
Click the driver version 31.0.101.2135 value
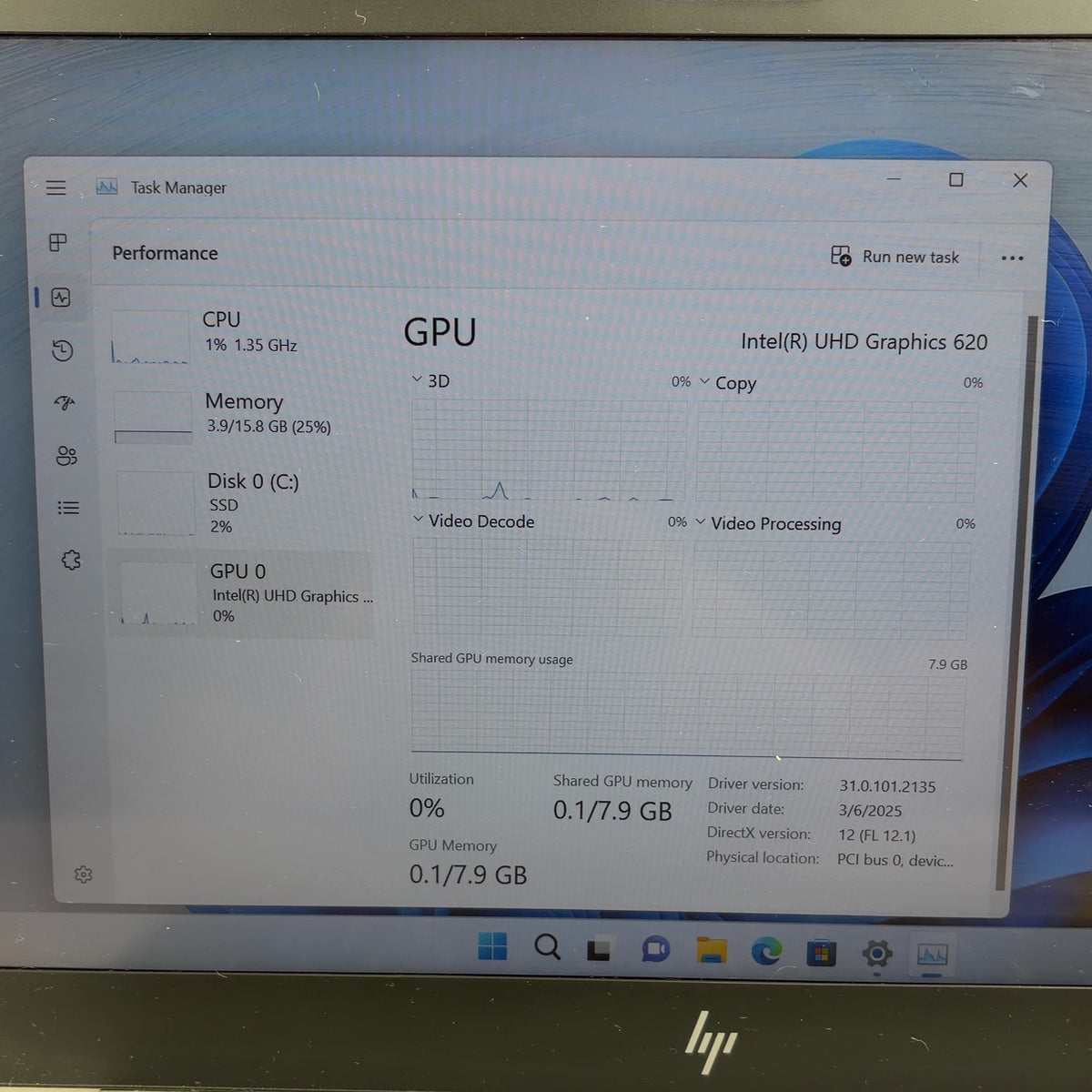[887, 786]
